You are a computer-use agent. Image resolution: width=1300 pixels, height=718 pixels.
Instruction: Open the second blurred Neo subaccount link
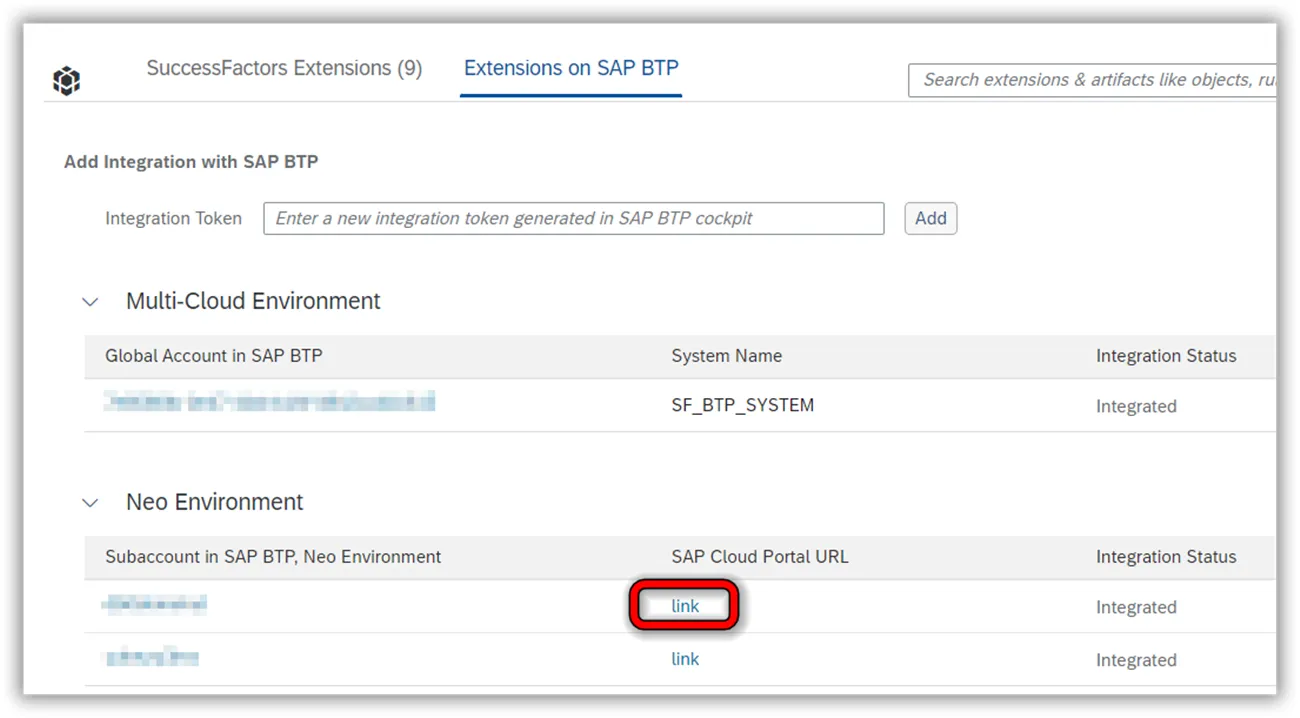pos(151,657)
